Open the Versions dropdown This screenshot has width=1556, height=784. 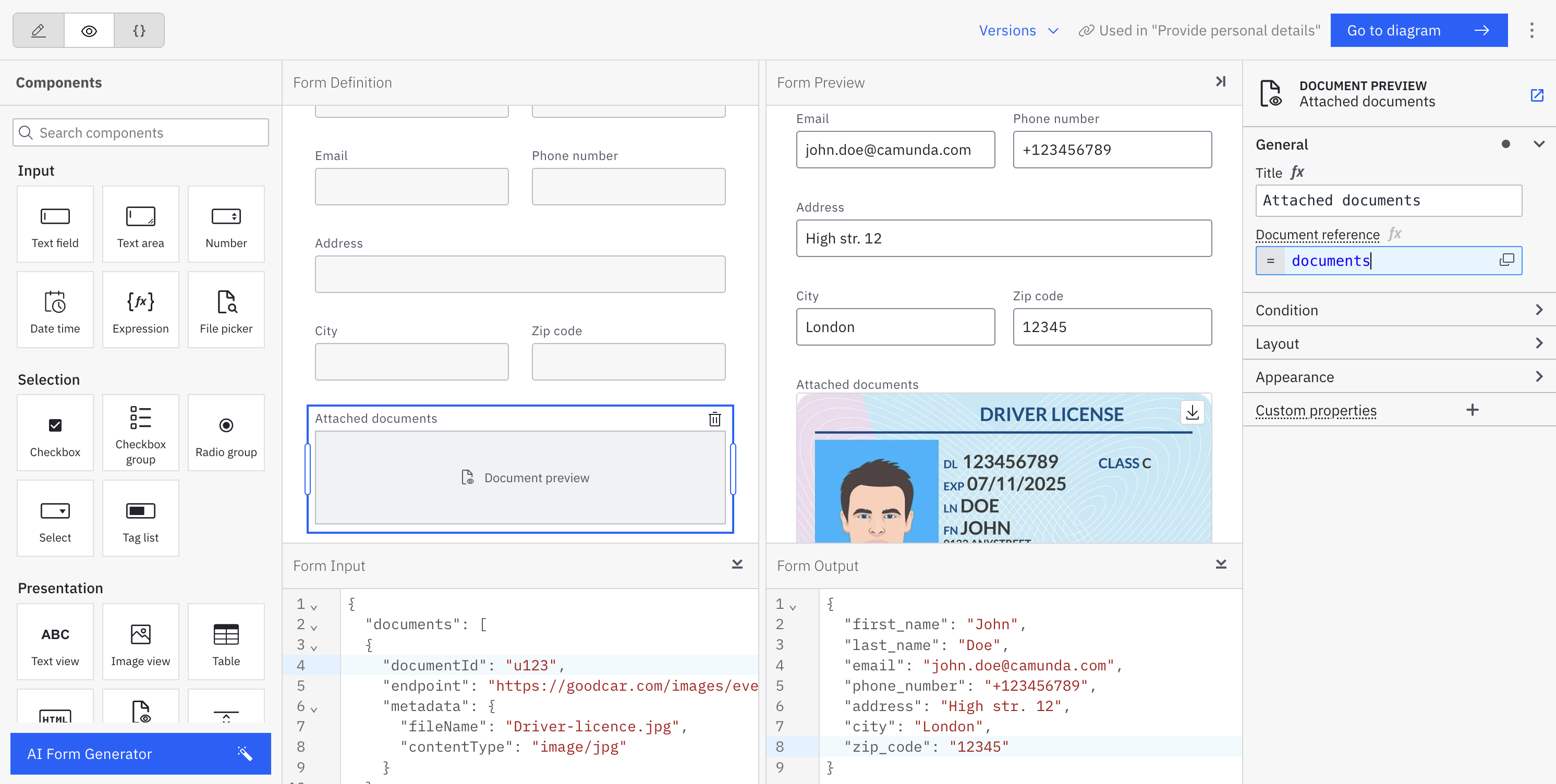tap(1018, 30)
